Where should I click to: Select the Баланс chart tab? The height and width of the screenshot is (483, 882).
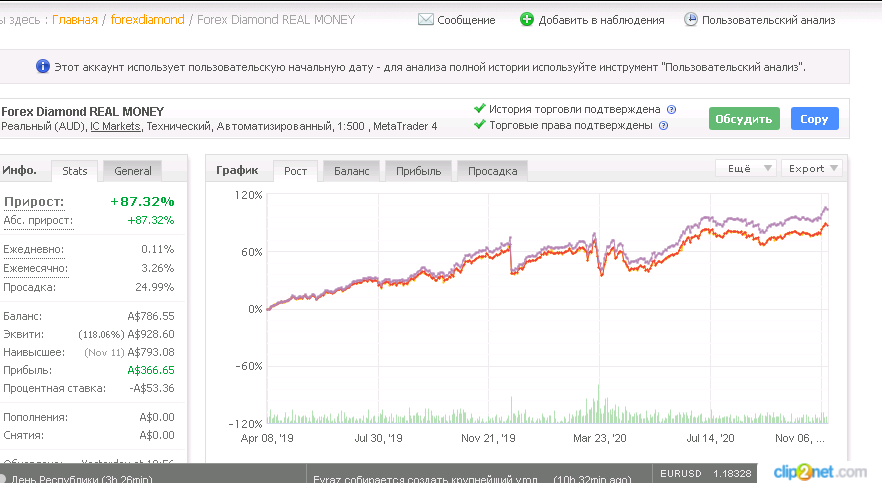click(x=352, y=171)
